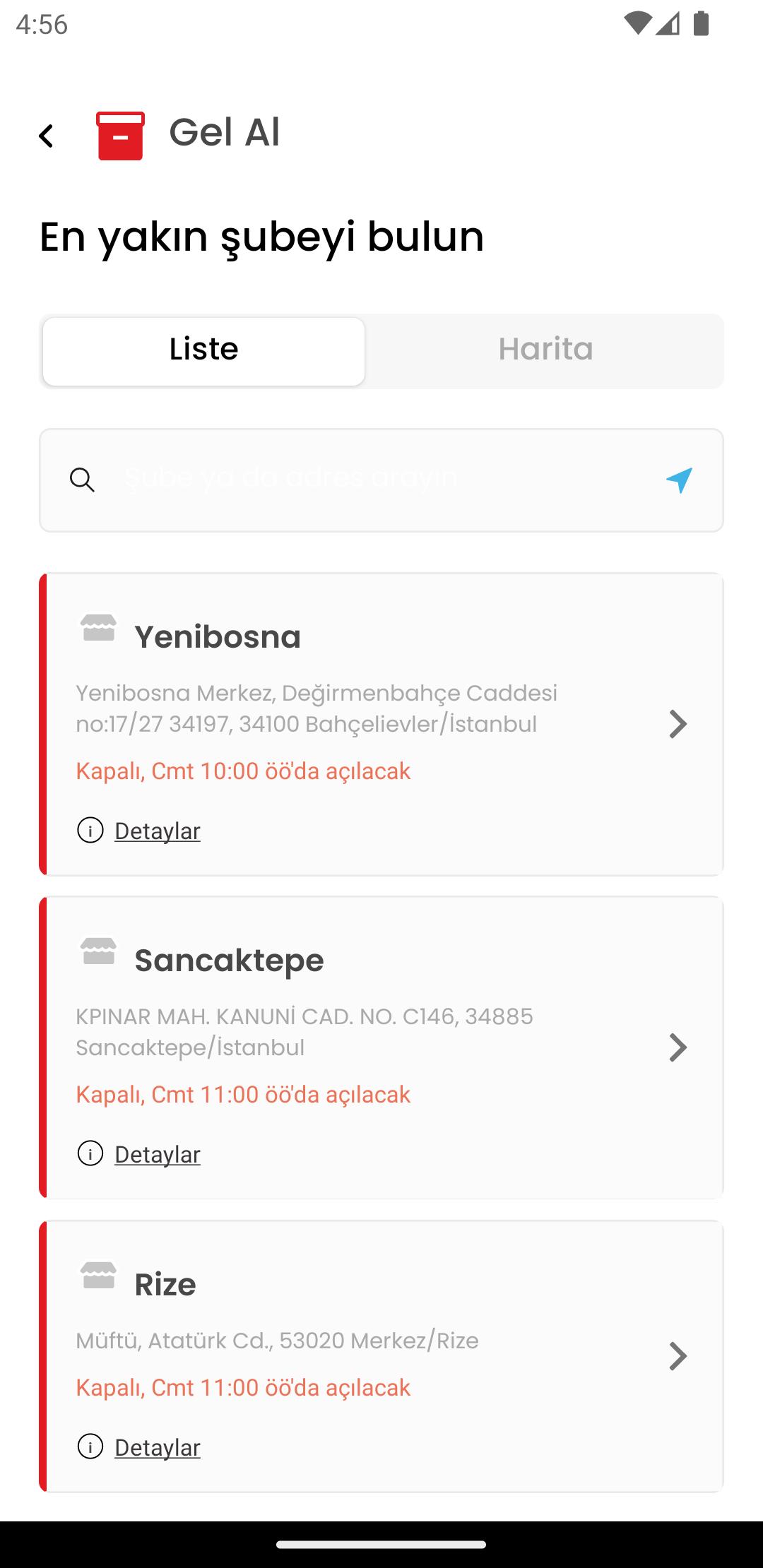This screenshot has height=1568, width=763.
Task: Open Detaylar link for Sancaktepe
Action: tap(158, 1155)
